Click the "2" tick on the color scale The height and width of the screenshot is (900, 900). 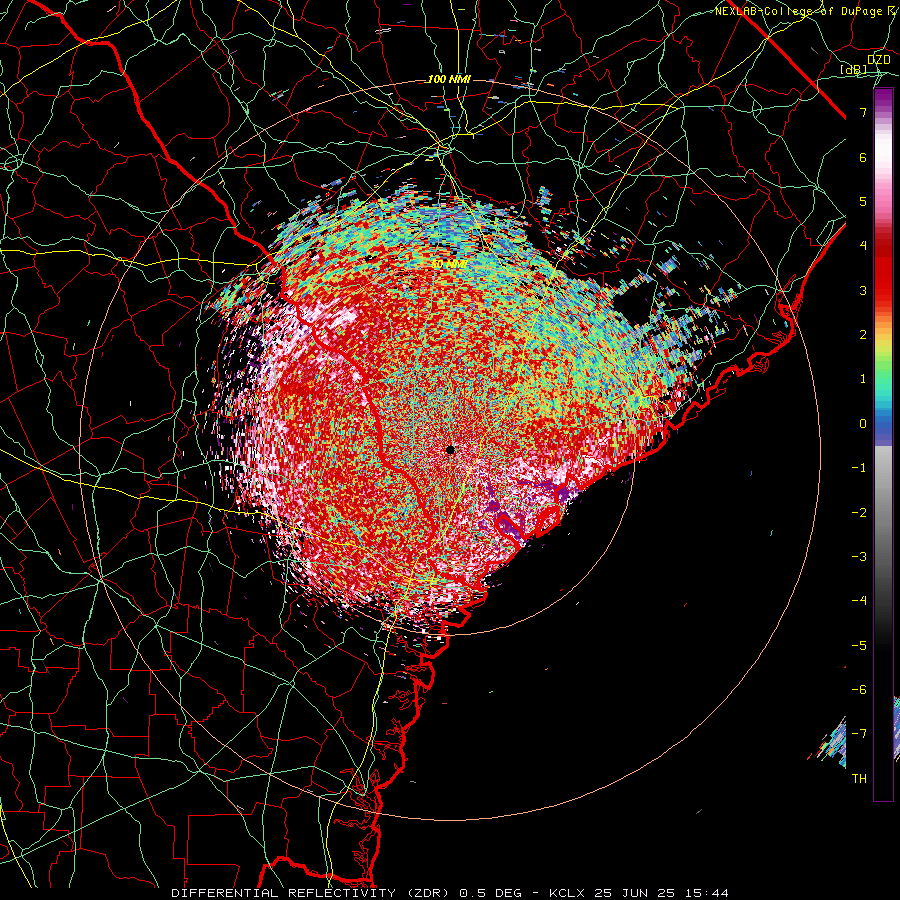point(863,335)
